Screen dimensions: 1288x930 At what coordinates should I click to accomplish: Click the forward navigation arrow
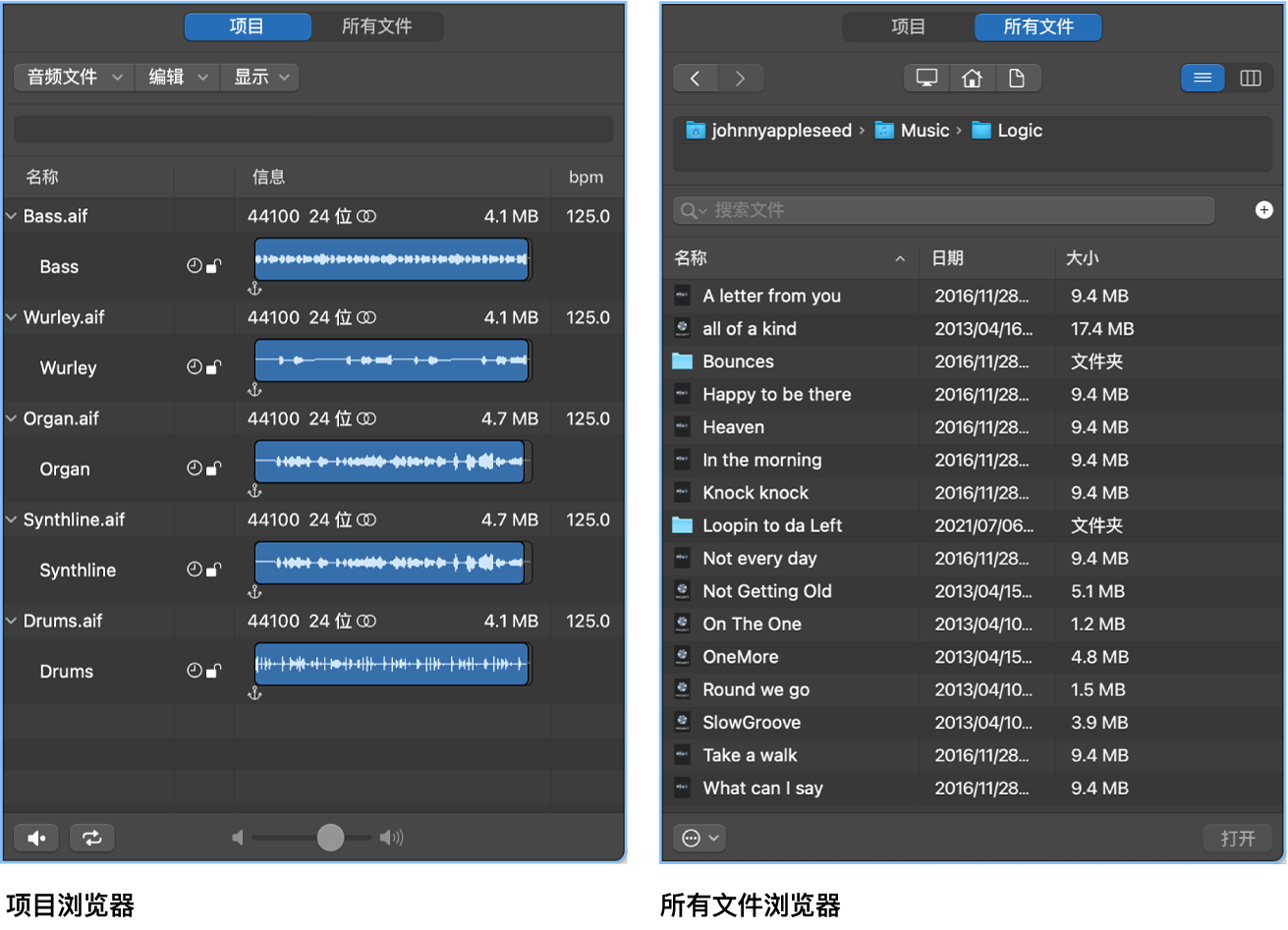point(741,78)
